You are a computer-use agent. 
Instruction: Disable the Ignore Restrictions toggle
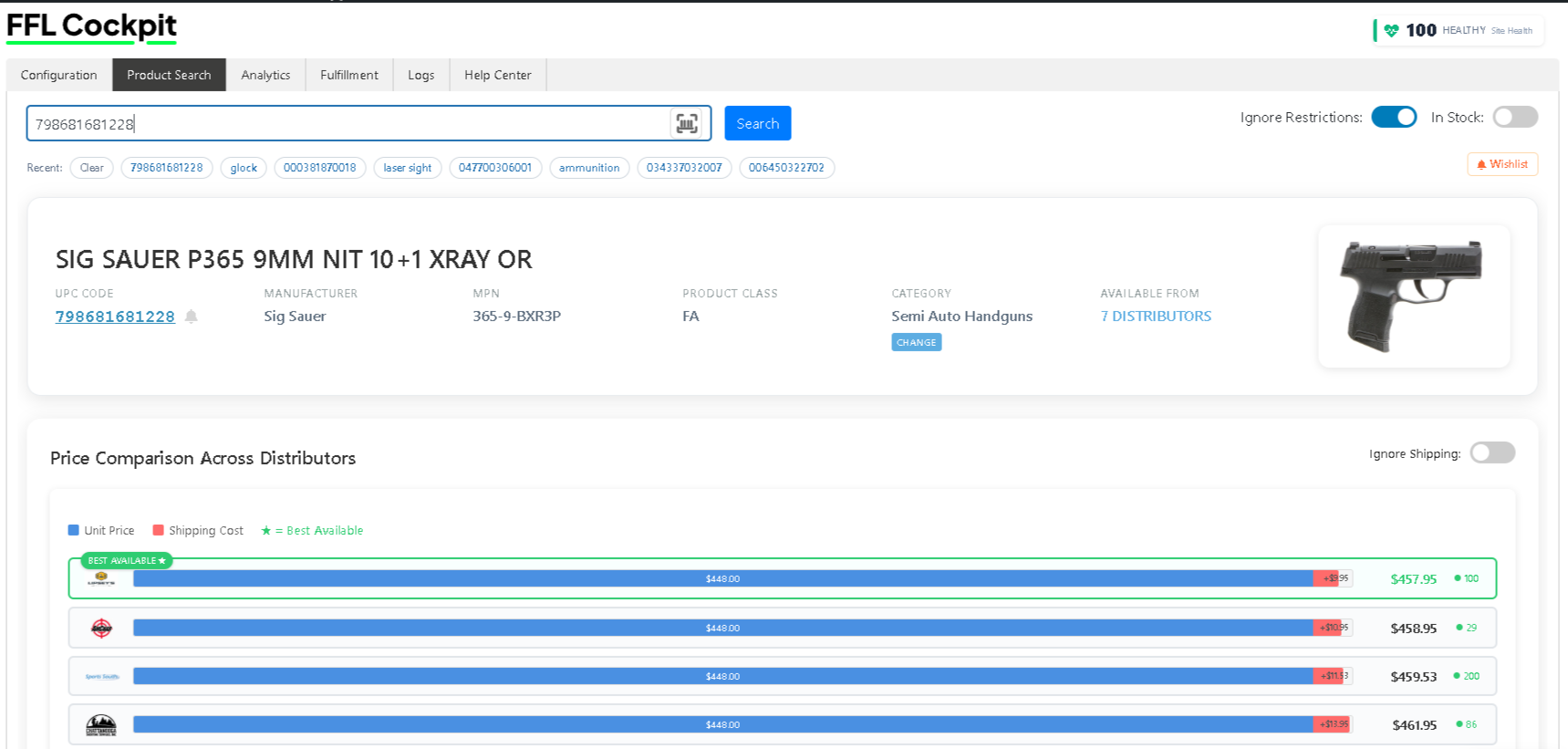pos(1394,117)
